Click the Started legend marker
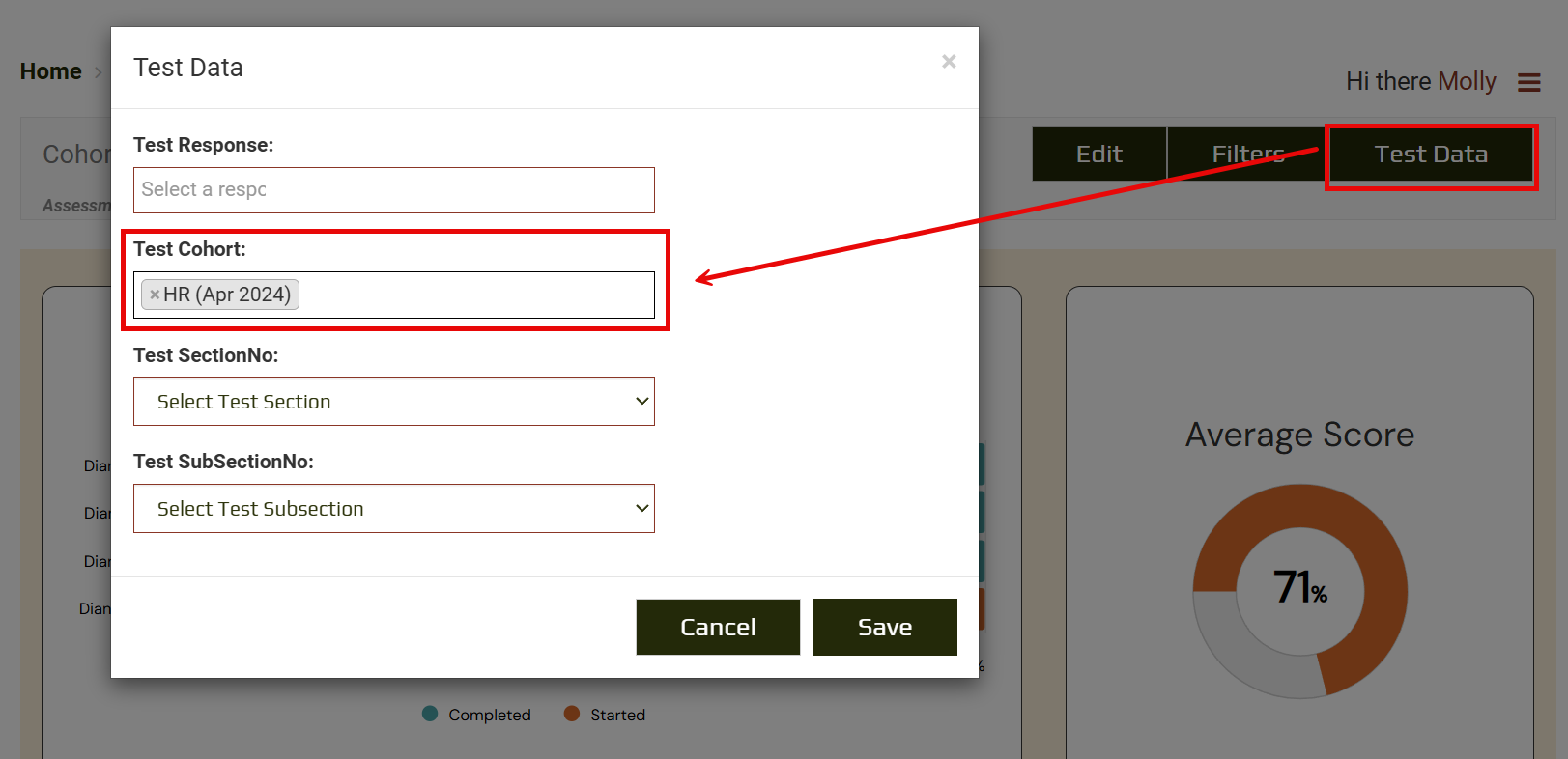 572,714
